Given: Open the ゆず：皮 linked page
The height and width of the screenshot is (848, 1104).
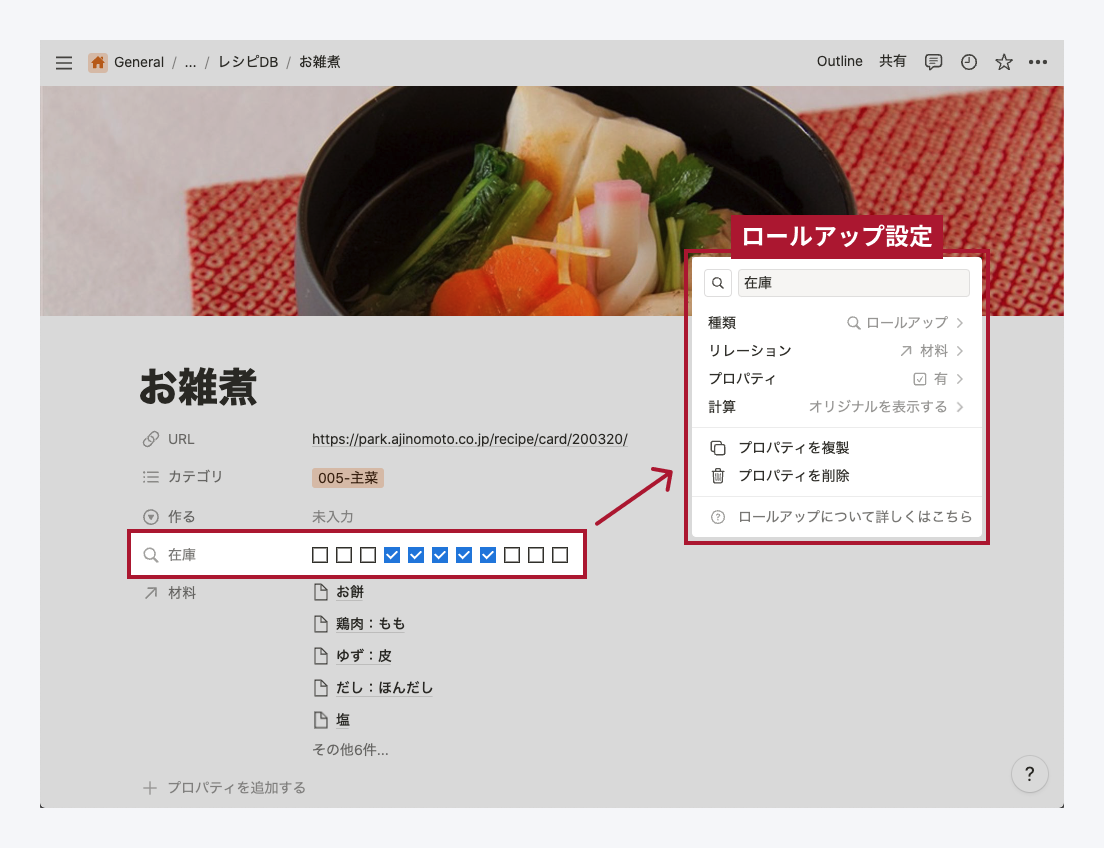Looking at the screenshot, I should [363, 656].
